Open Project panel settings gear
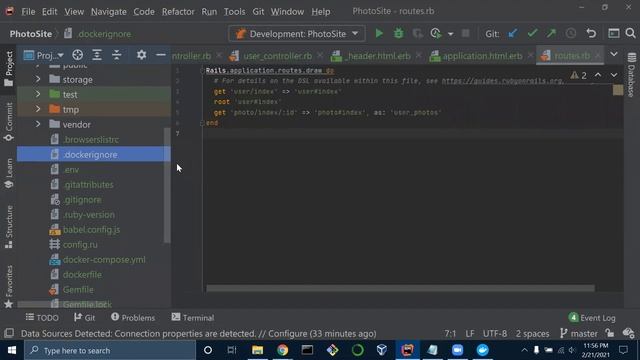 coord(141,55)
